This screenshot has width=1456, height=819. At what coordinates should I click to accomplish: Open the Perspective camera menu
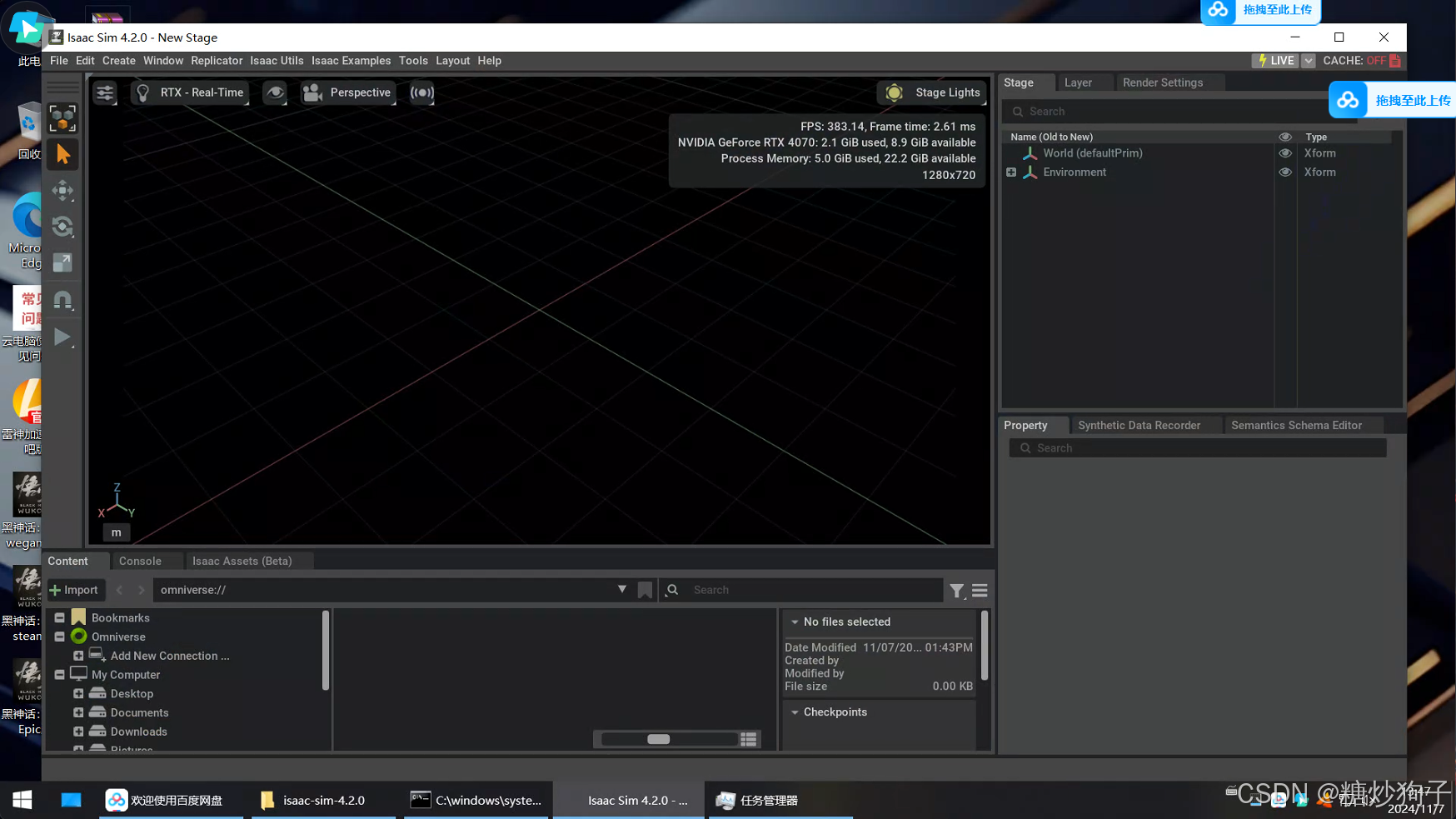347,92
